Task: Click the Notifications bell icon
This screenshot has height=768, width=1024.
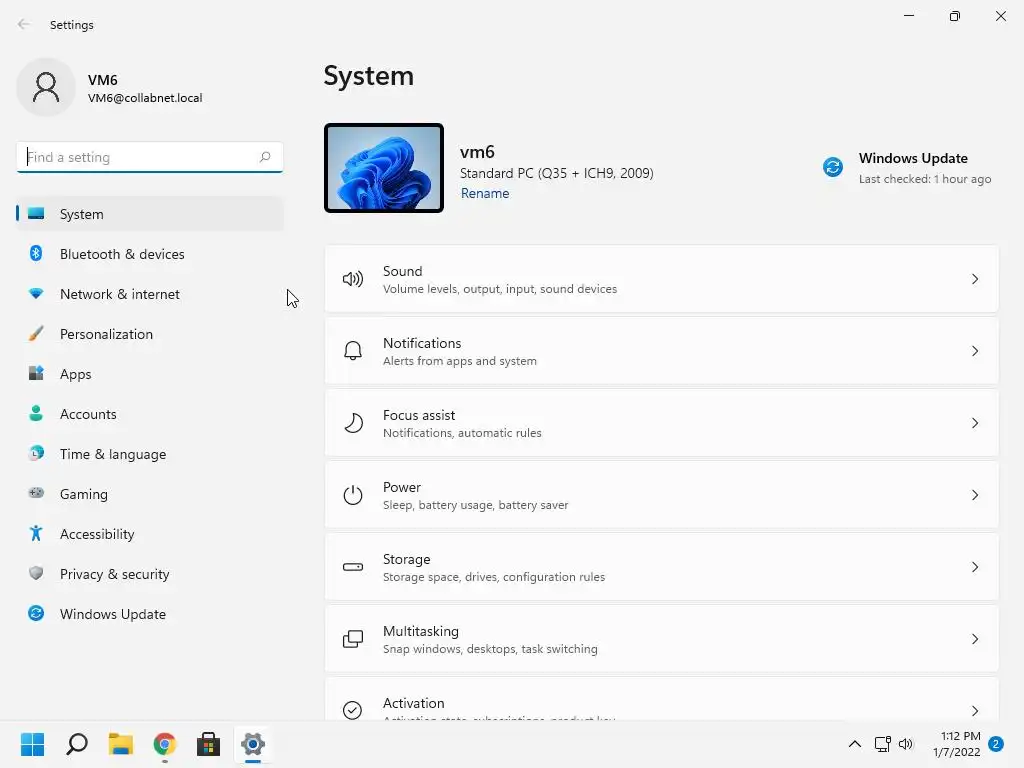Action: (x=353, y=351)
